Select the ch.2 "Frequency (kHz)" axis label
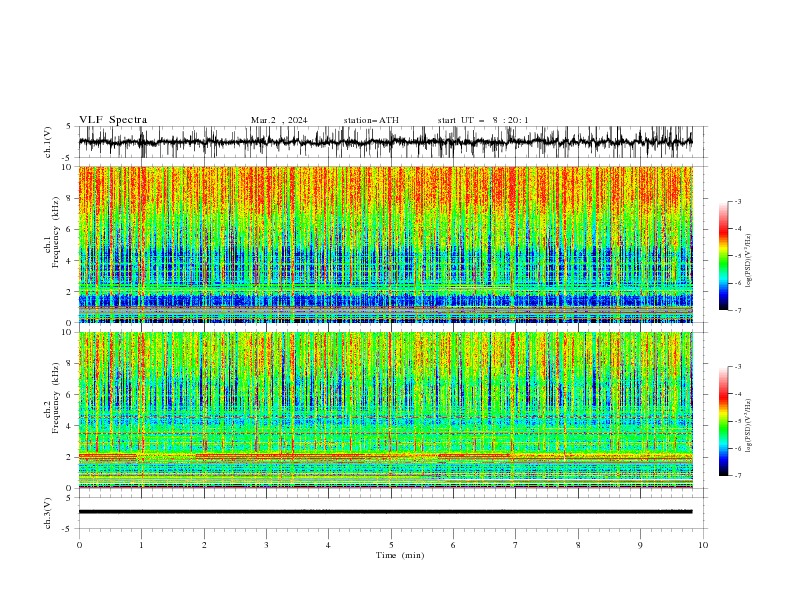 [55, 397]
